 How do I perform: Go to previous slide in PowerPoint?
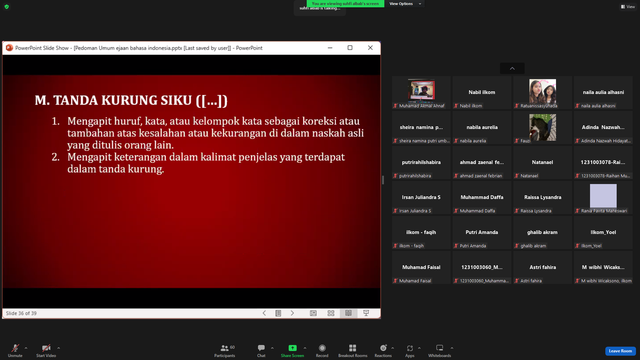coord(264,313)
